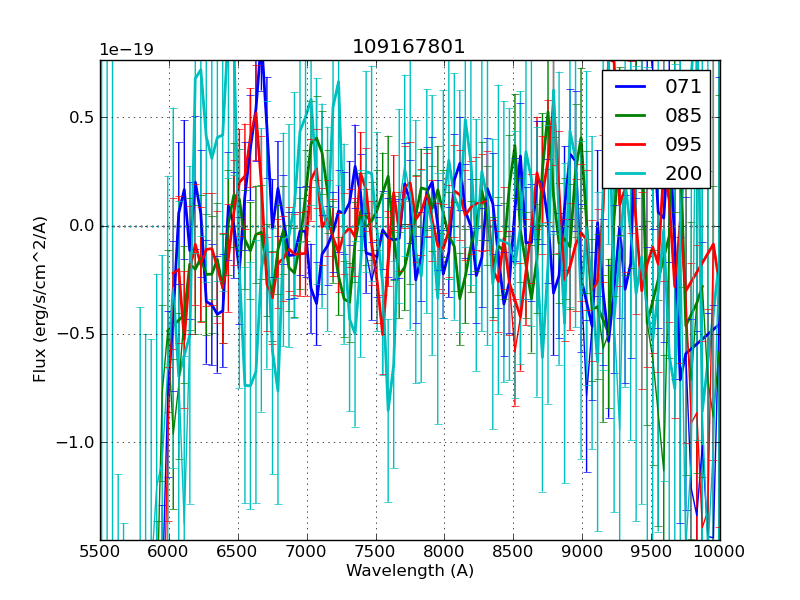The width and height of the screenshot is (800, 600).
Task: Select the 071 legend label
Action: tap(683, 87)
